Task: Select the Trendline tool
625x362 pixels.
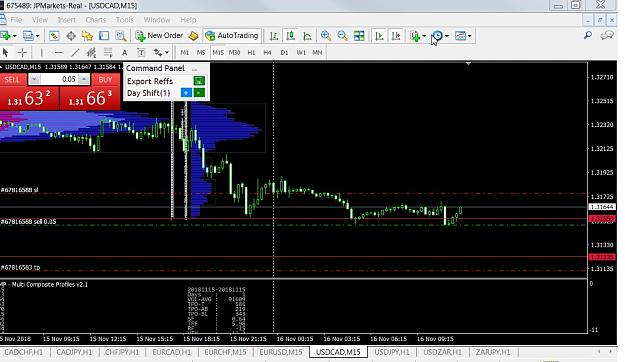Action: (75, 52)
